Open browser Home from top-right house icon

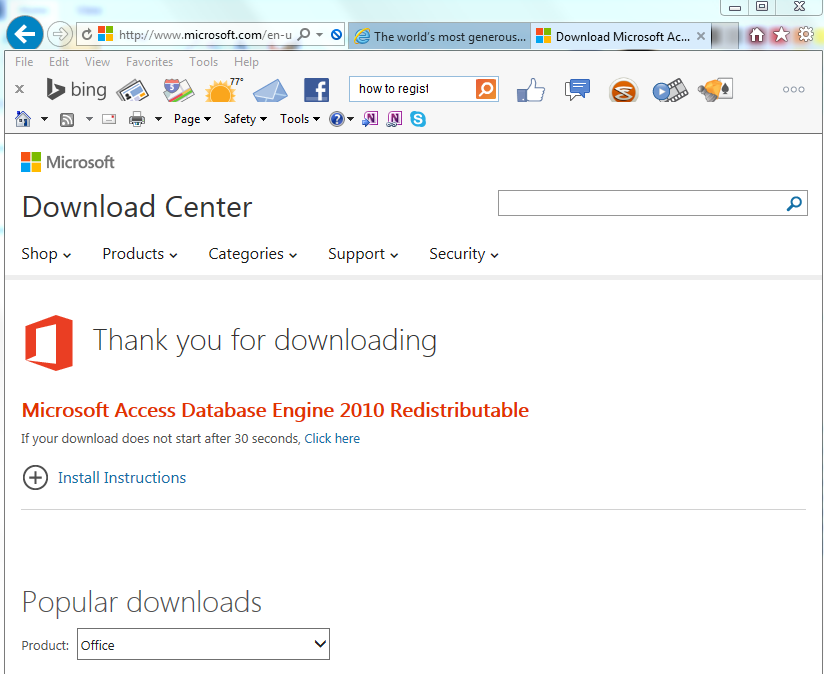(x=757, y=35)
